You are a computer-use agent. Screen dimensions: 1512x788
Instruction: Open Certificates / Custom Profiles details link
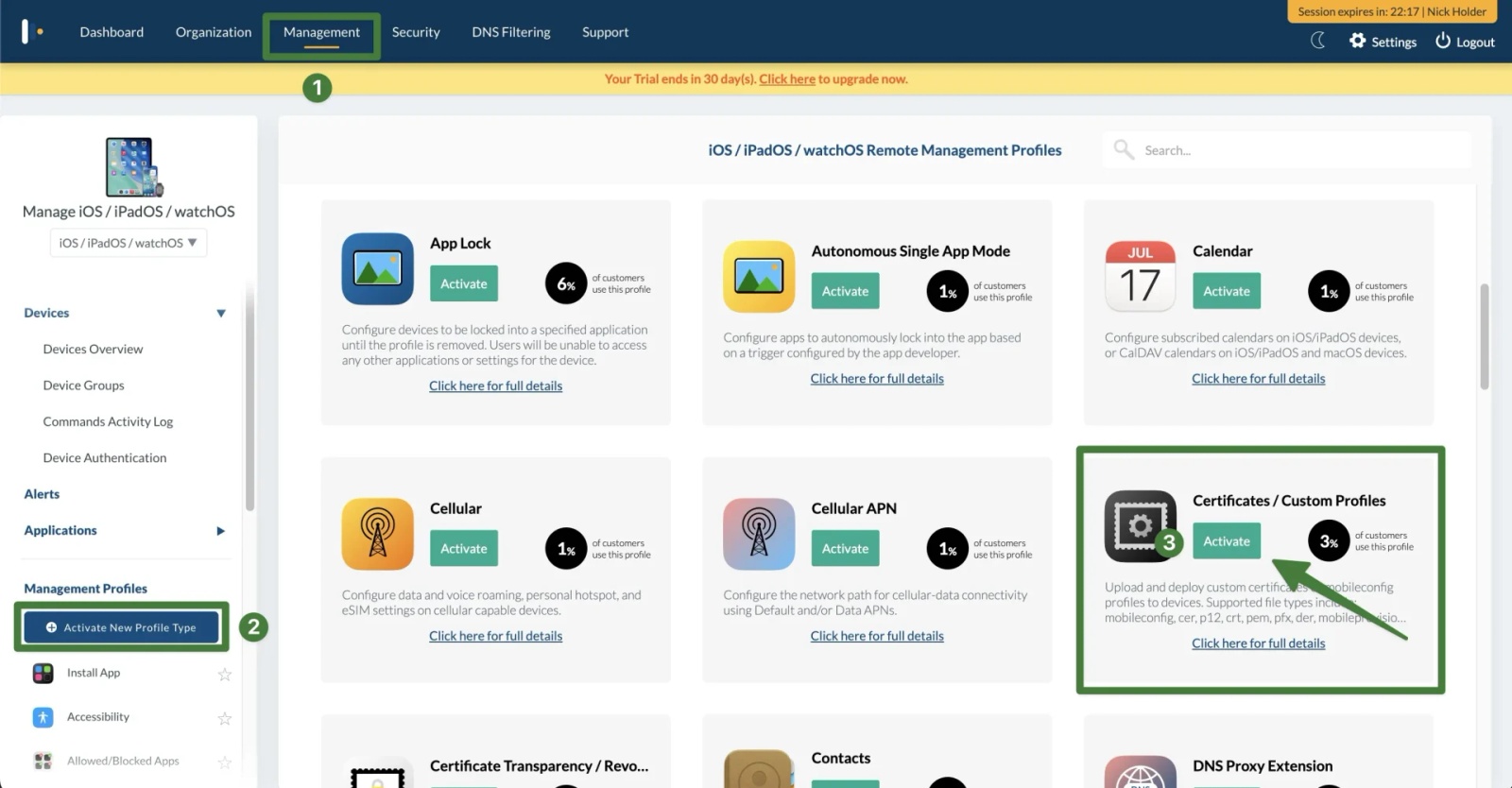1259,643
